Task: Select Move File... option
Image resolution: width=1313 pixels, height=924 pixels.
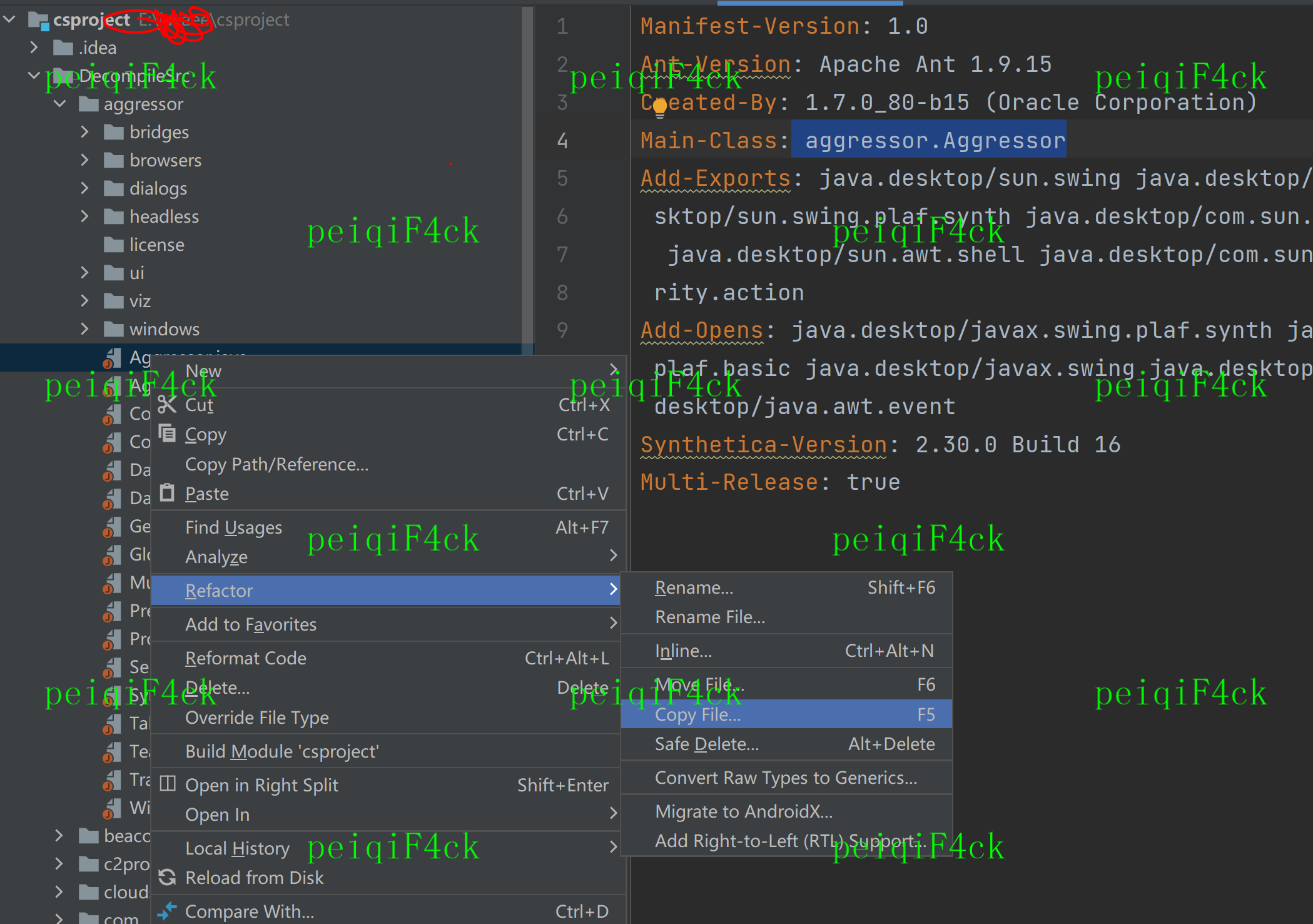Action: pyautogui.click(x=786, y=684)
